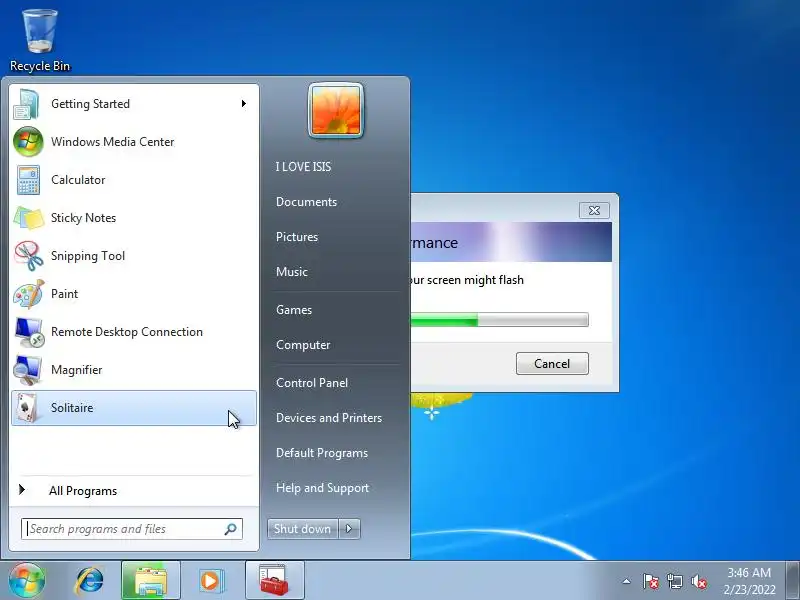Click the Remote Desktop Connection icon
The width and height of the screenshot is (800, 600).
point(29,332)
